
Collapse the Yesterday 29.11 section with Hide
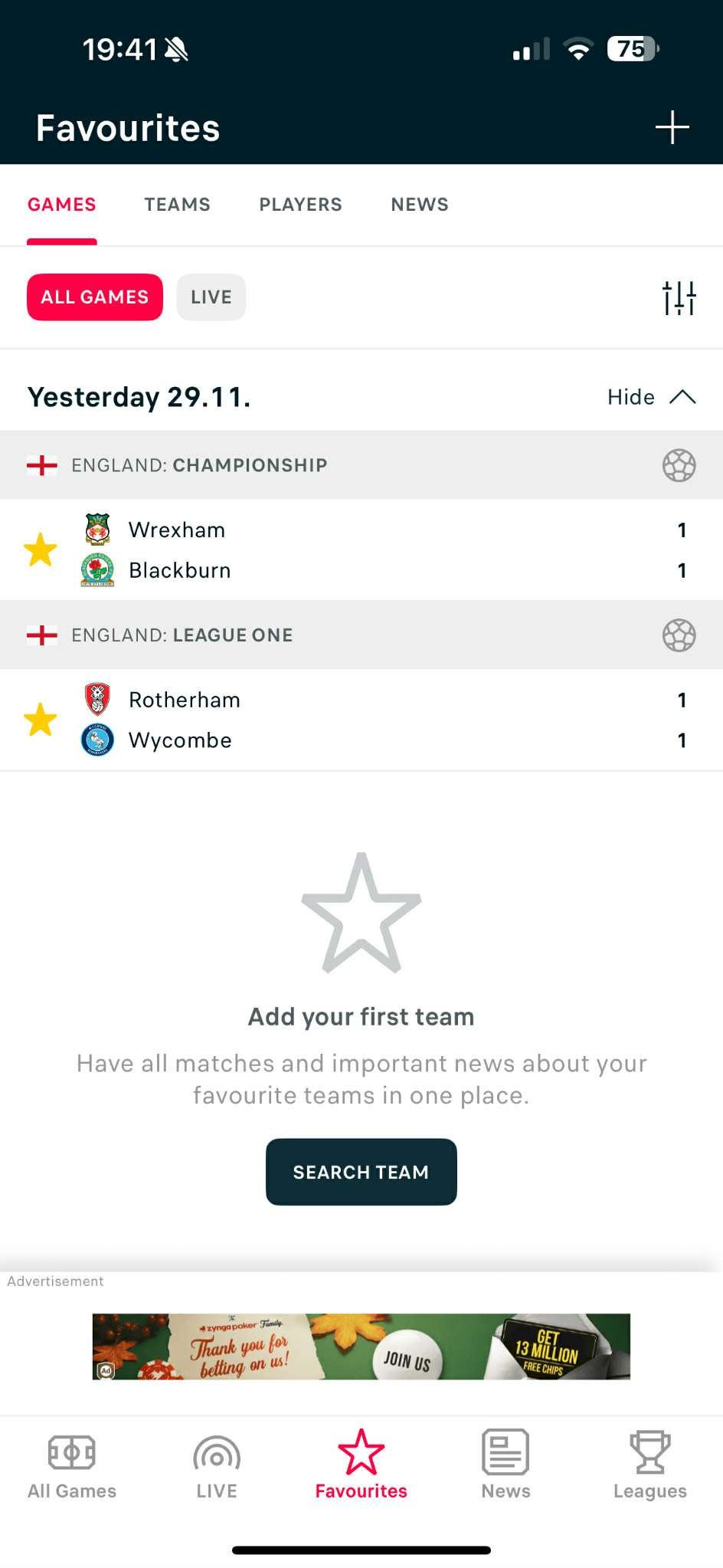click(651, 397)
